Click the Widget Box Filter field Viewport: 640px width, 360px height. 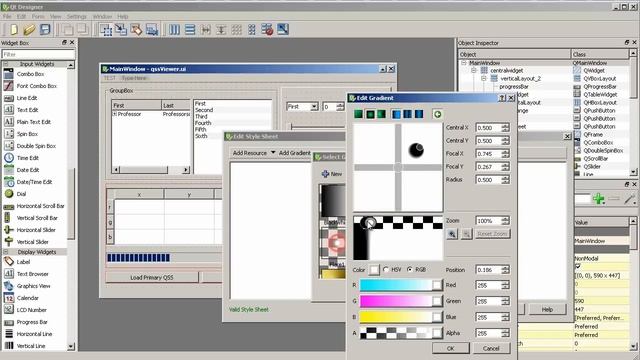coord(38,54)
